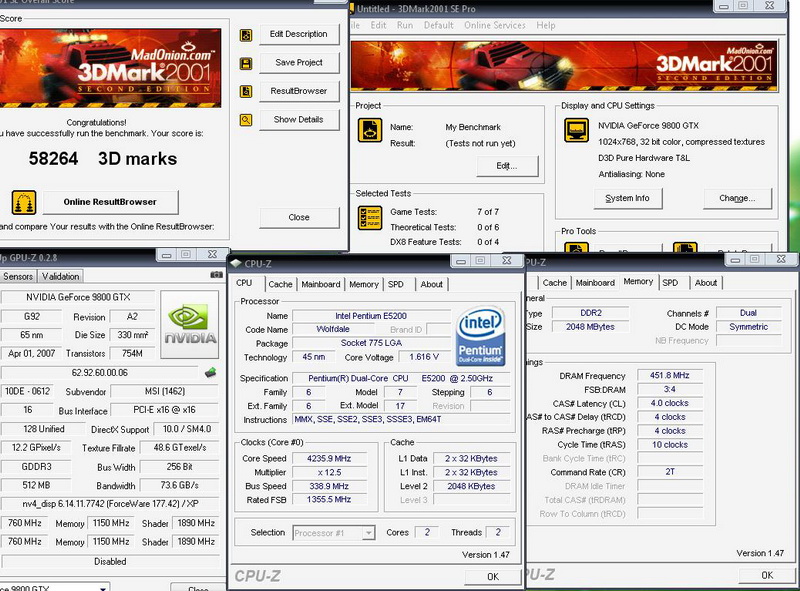Open the Online Services menu
The height and width of the screenshot is (591, 800).
tap(495, 25)
